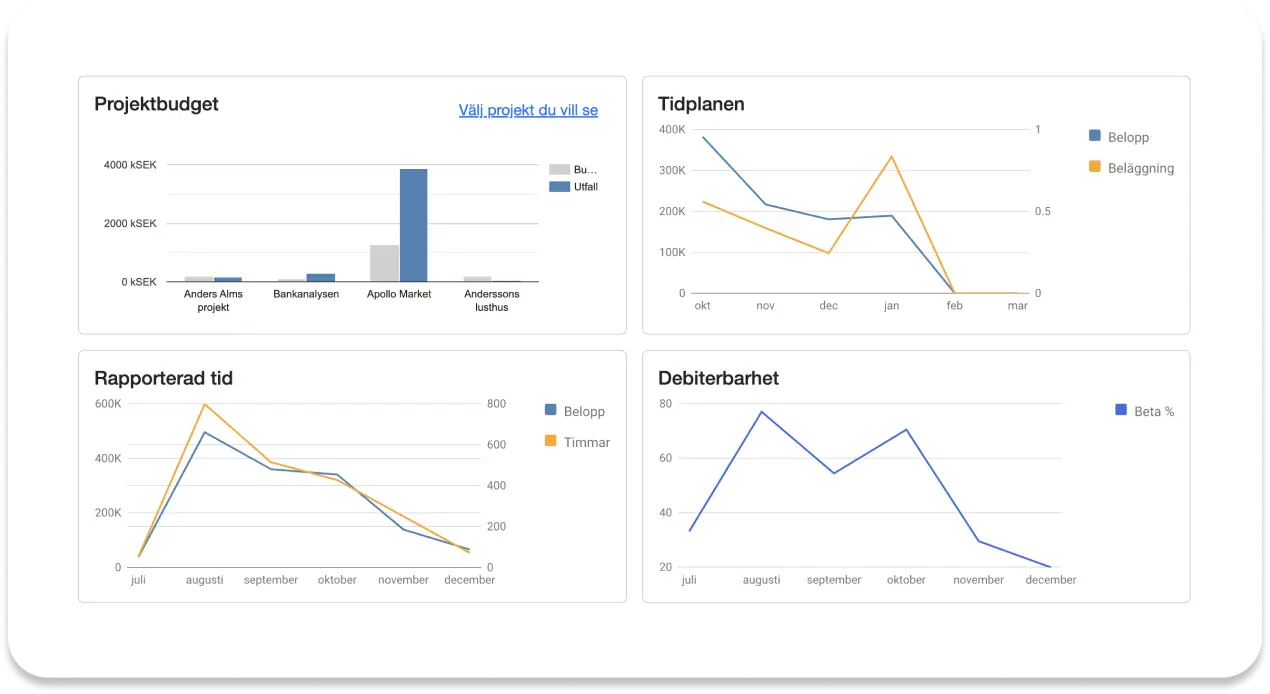The image size is (1270, 694).
Task: Click the gray Budget legend swatch
Action: point(559,170)
